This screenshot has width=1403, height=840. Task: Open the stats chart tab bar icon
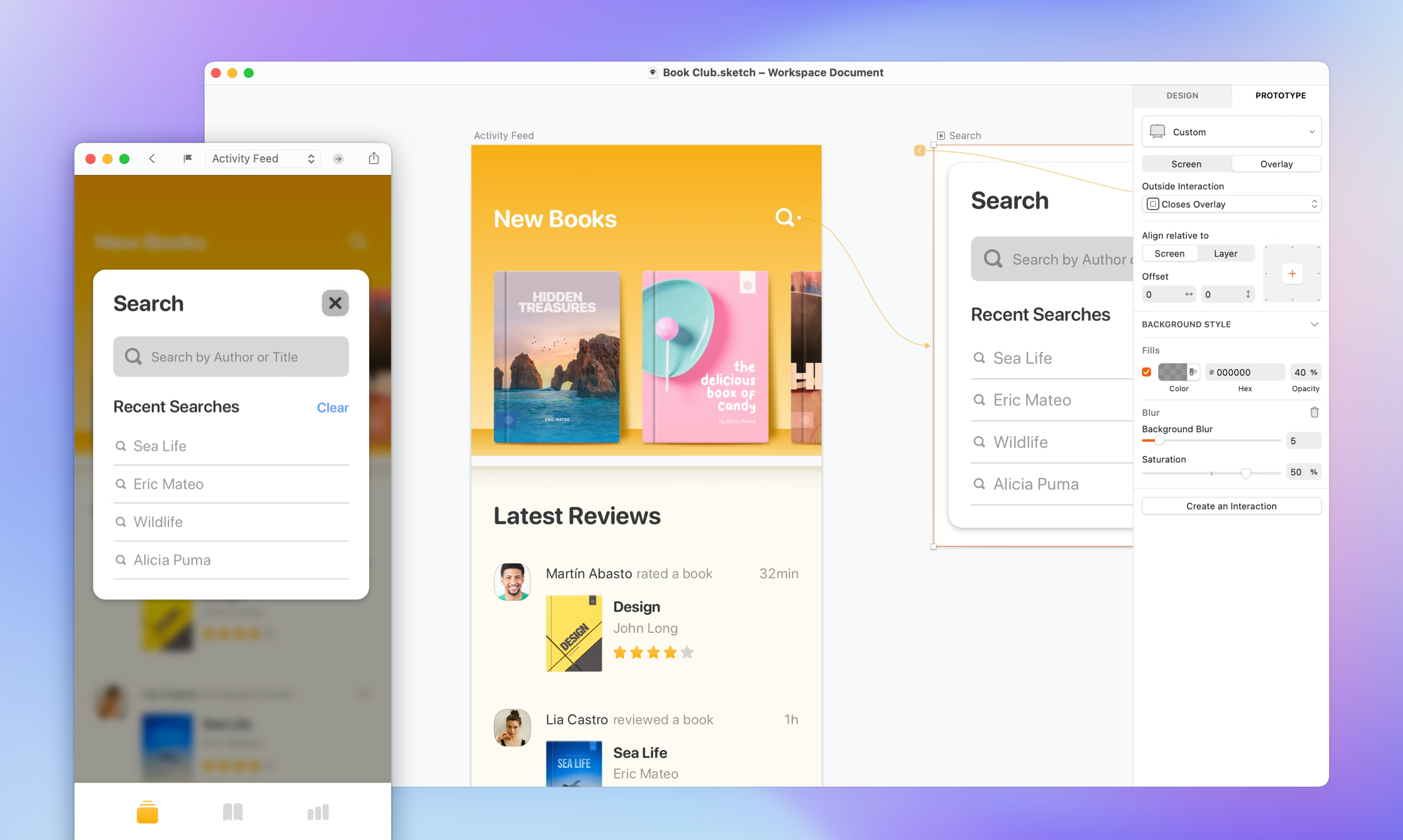tap(317, 812)
